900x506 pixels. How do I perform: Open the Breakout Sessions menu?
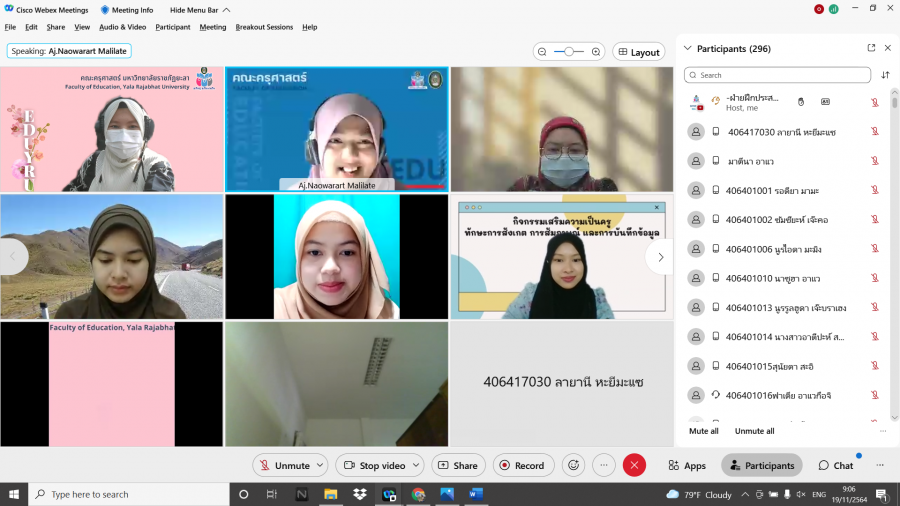[x=264, y=27]
